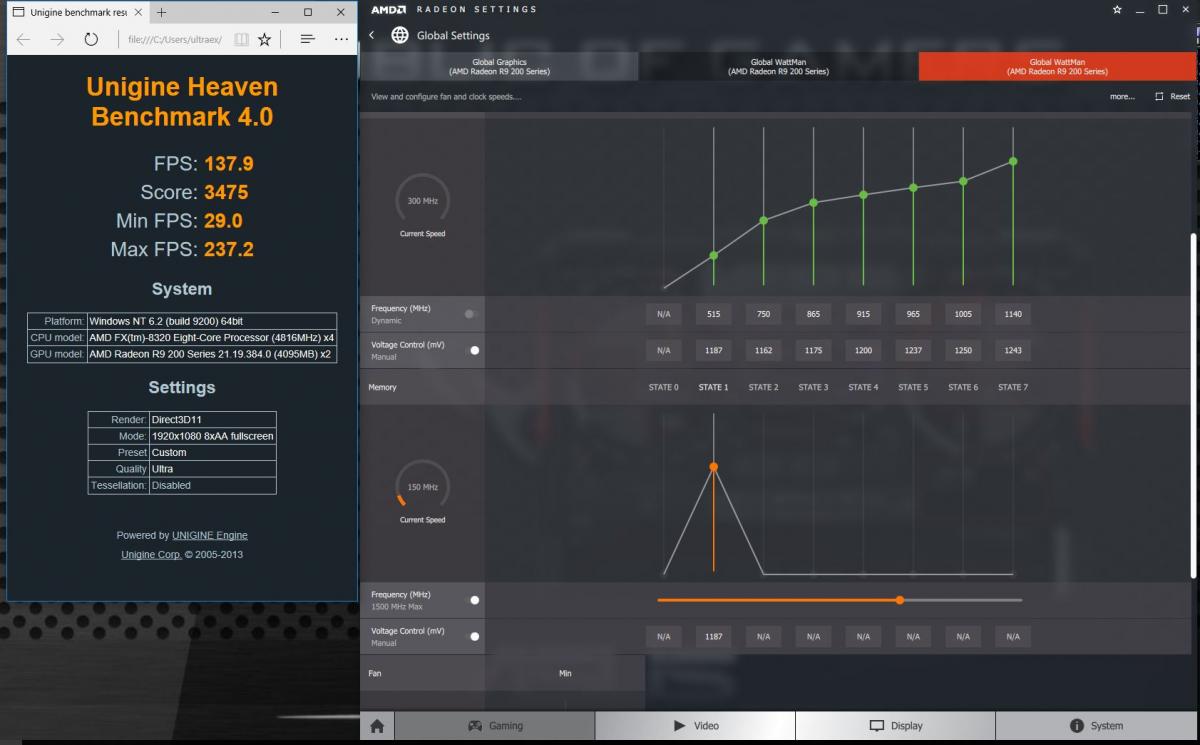Click the Tessellation Disabled cell
The height and width of the screenshot is (745, 1200).
[x=212, y=485]
